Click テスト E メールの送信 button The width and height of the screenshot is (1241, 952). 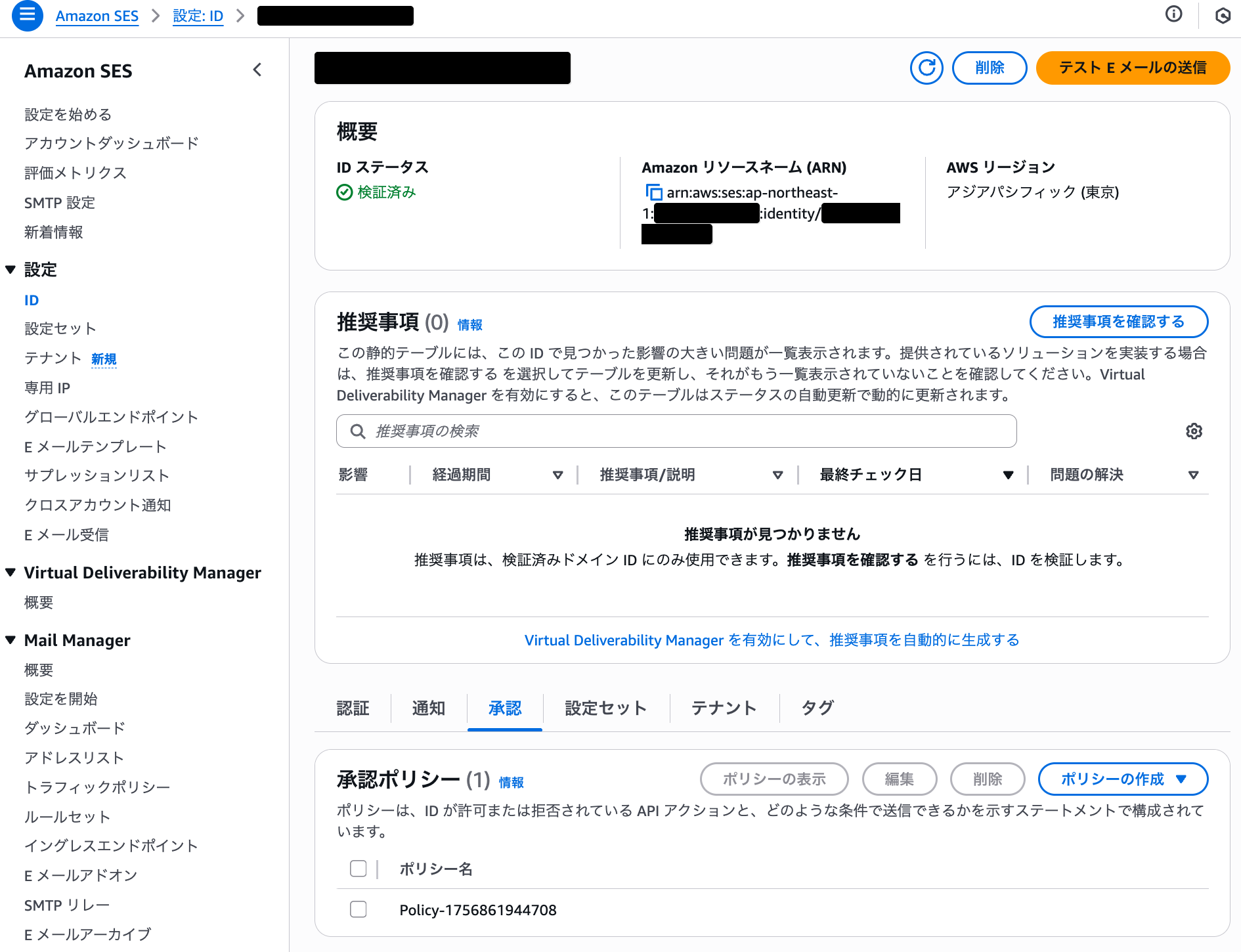coord(1132,68)
